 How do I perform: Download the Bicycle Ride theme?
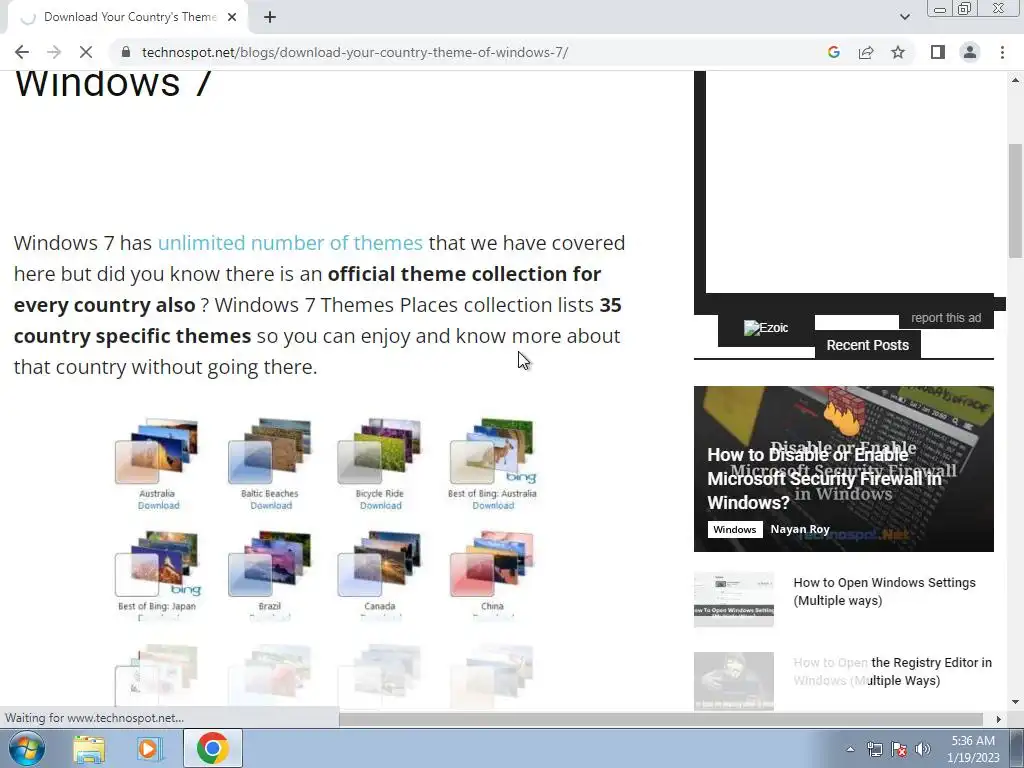tap(381, 505)
